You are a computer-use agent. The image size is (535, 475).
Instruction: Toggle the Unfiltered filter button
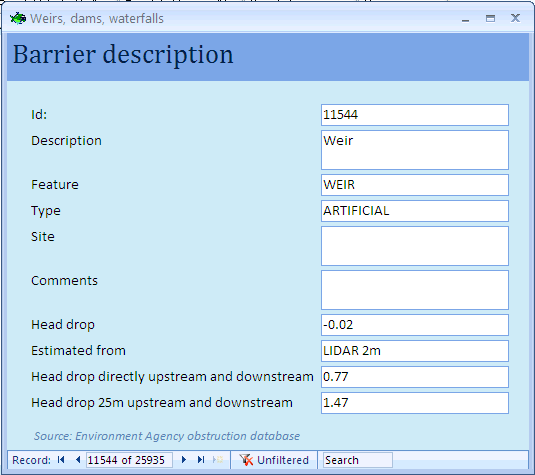pyautogui.click(x=274, y=460)
